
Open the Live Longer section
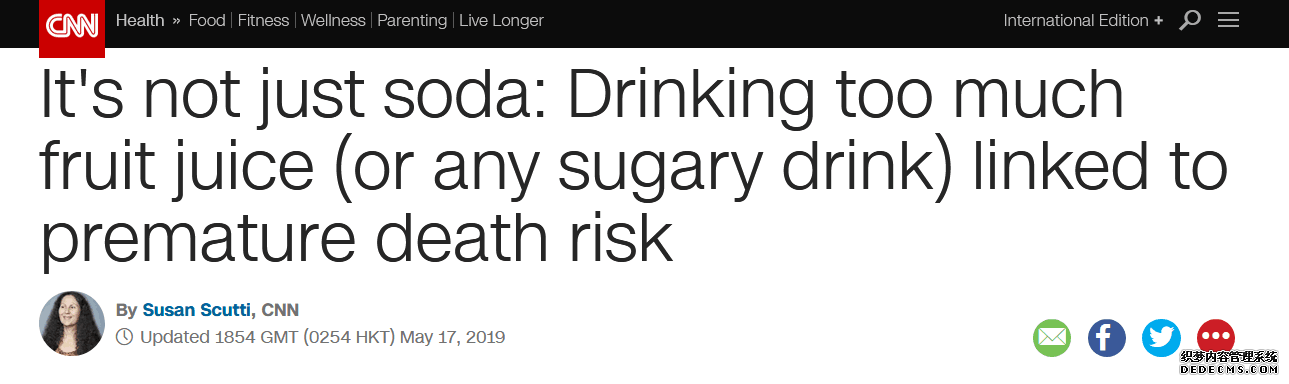click(x=501, y=21)
